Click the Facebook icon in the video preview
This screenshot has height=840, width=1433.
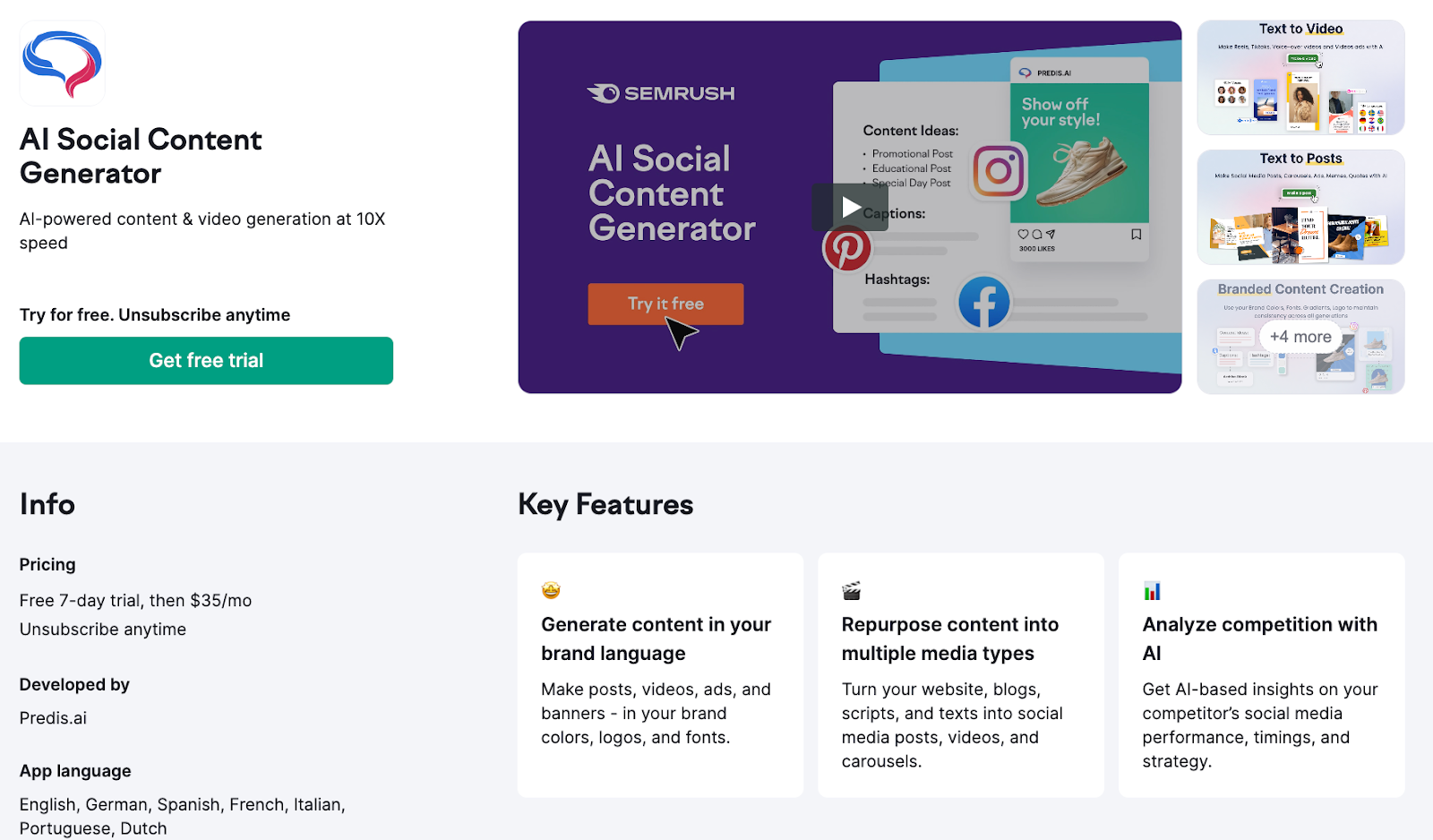(x=983, y=303)
